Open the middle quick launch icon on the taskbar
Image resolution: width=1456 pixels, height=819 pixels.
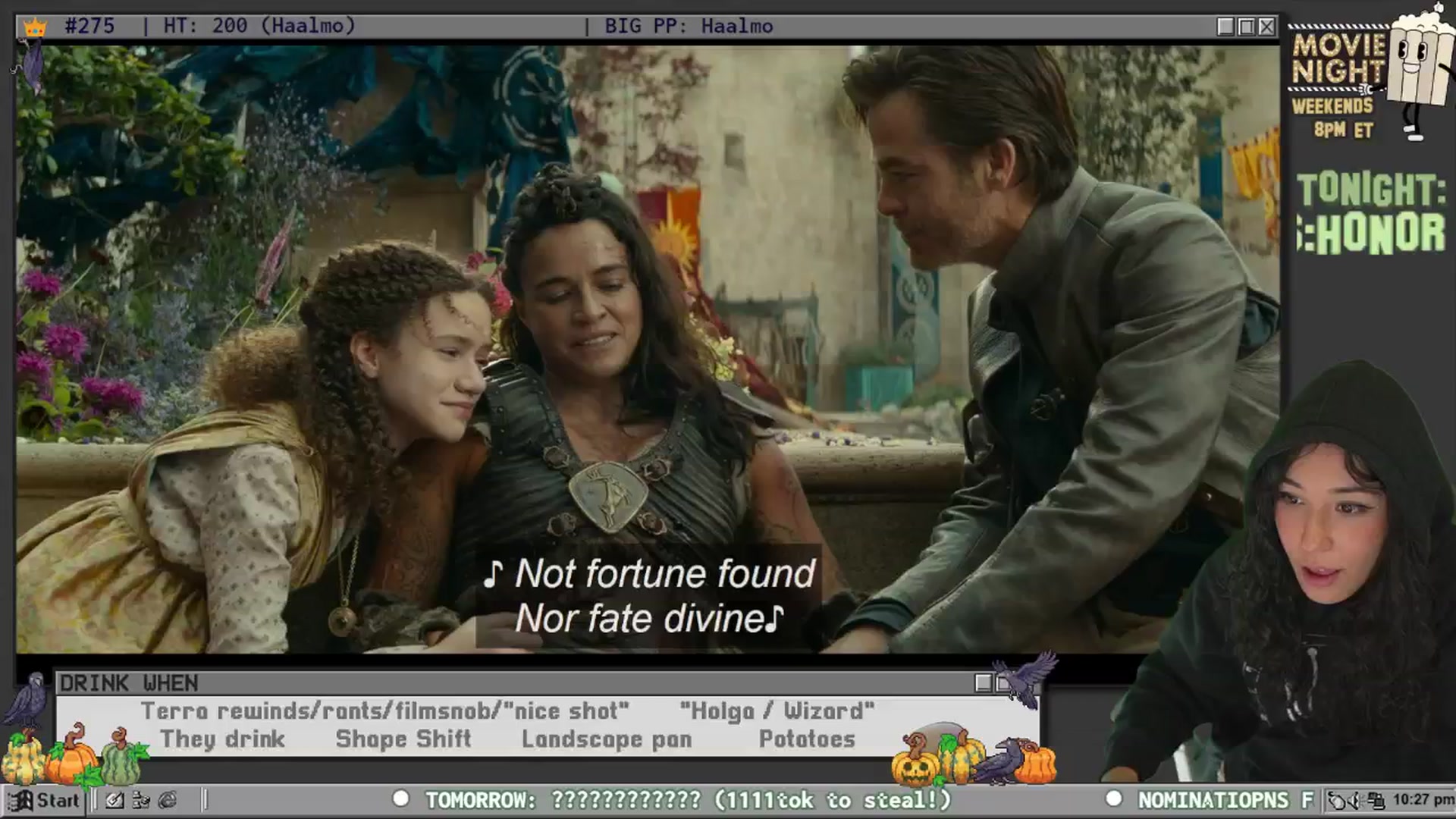[x=141, y=800]
